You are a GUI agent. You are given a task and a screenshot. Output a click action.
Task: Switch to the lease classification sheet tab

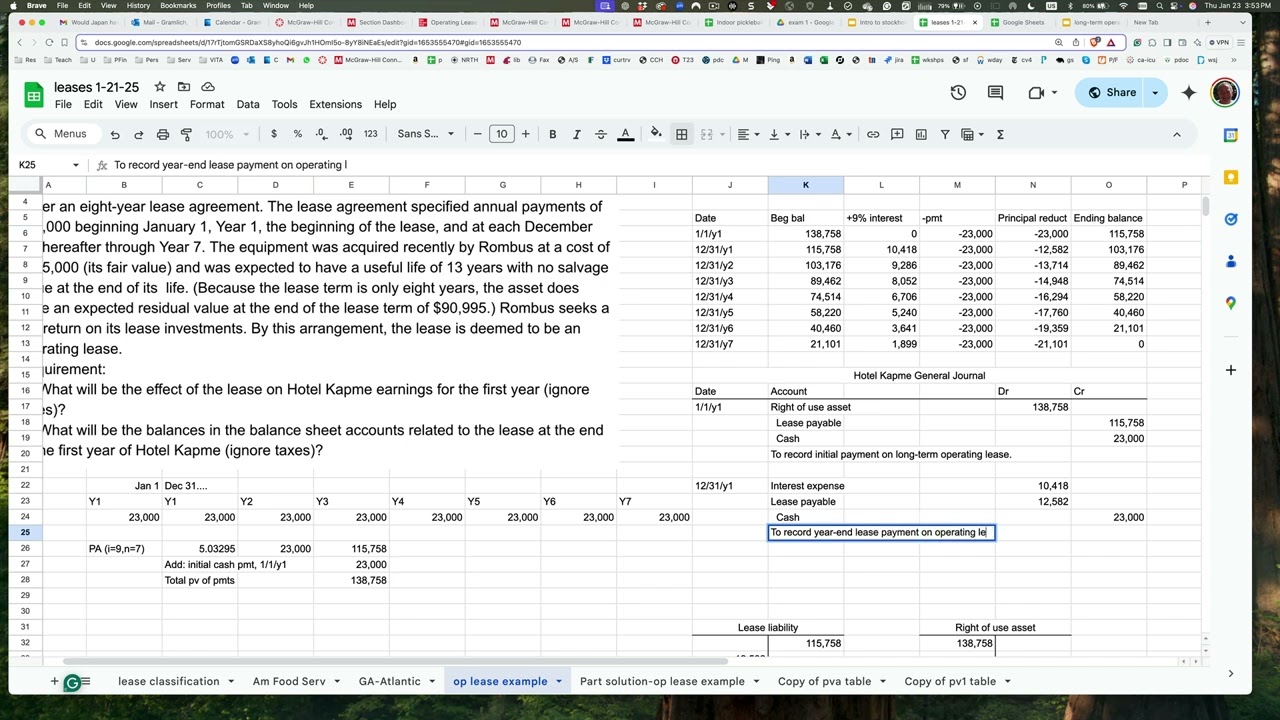[168, 681]
